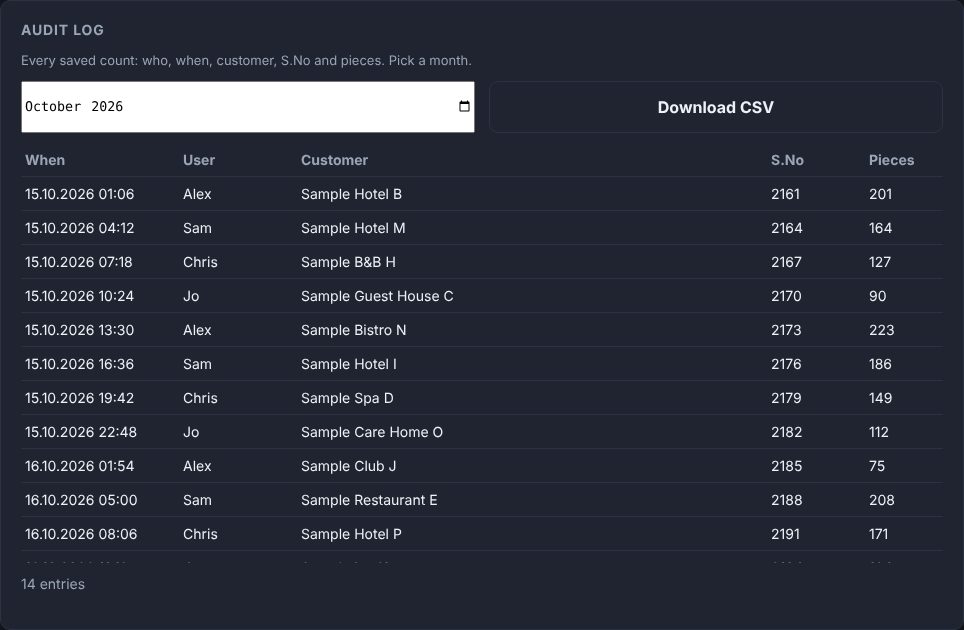This screenshot has width=964, height=630.
Task: Click S.No value 2173
Action: pyautogui.click(x=786, y=330)
